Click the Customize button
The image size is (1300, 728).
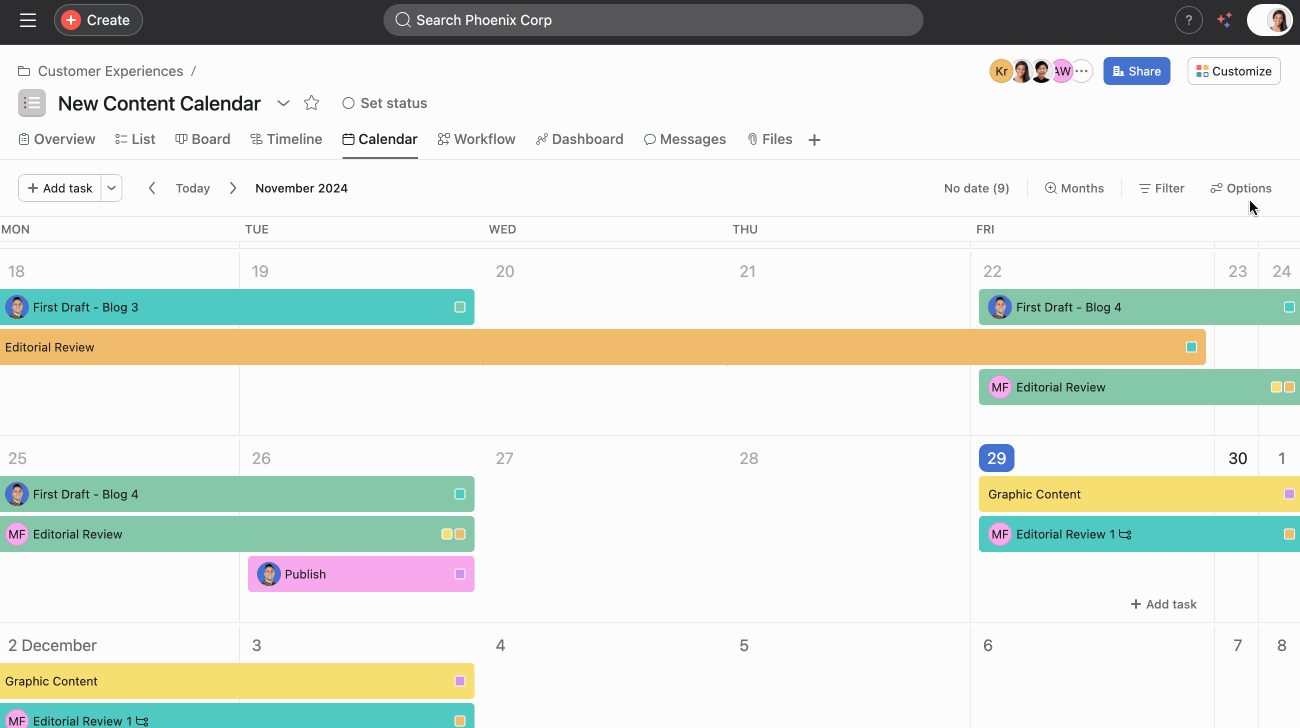click(1233, 71)
